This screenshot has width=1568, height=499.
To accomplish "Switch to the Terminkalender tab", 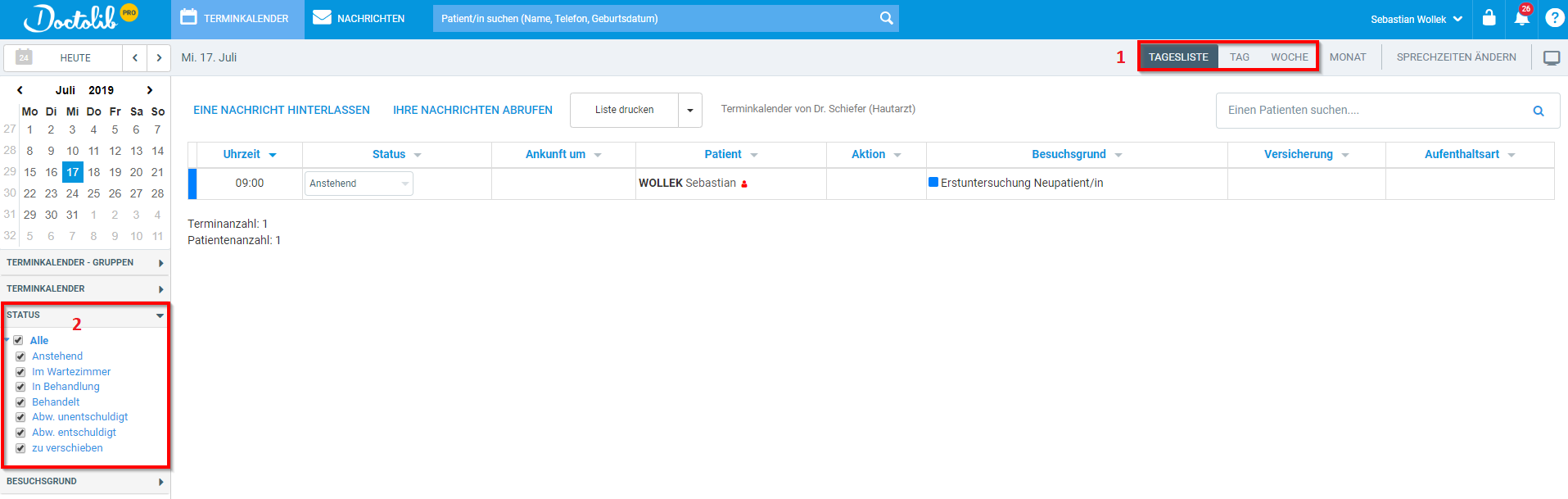I will (x=237, y=19).
